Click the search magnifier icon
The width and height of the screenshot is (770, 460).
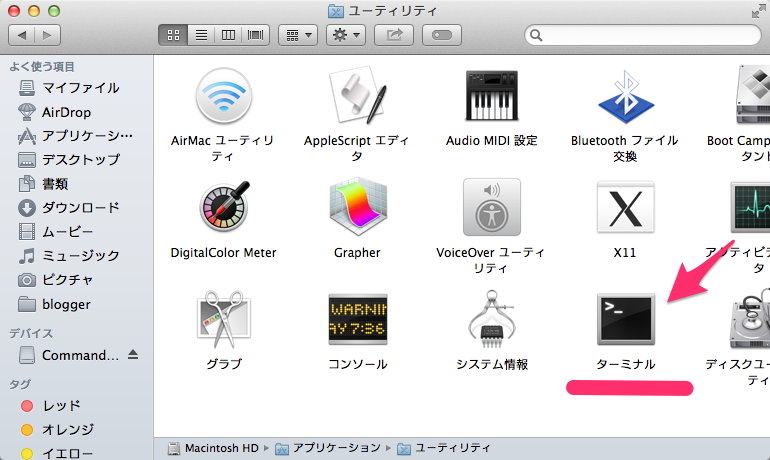(536, 35)
